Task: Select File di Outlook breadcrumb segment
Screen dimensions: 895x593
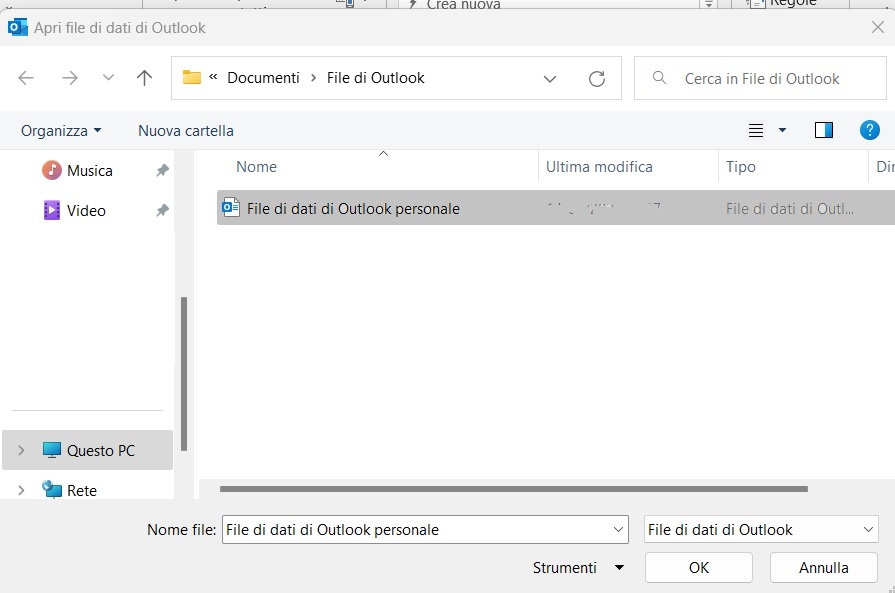Action: point(376,78)
